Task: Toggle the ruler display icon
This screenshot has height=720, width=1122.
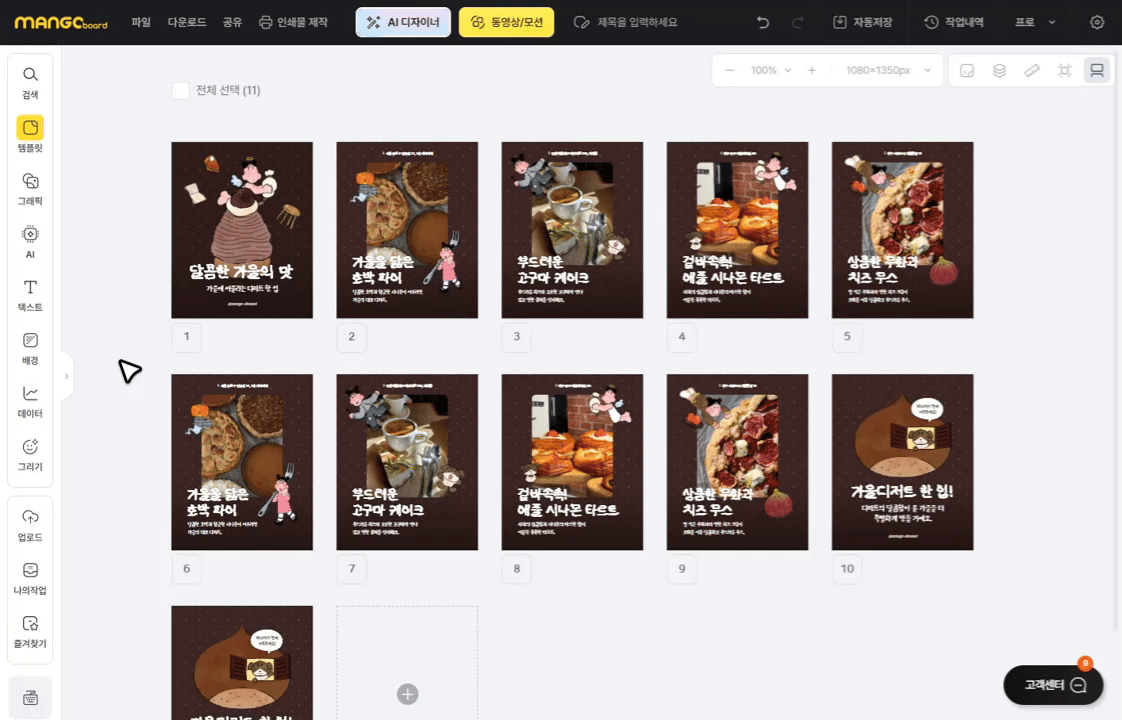Action: (x=1032, y=70)
